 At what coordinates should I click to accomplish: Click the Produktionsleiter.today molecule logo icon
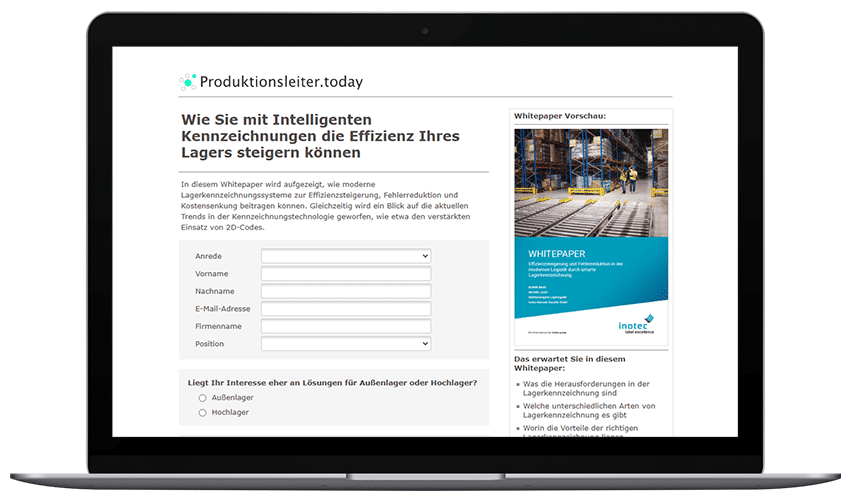(x=188, y=82)
